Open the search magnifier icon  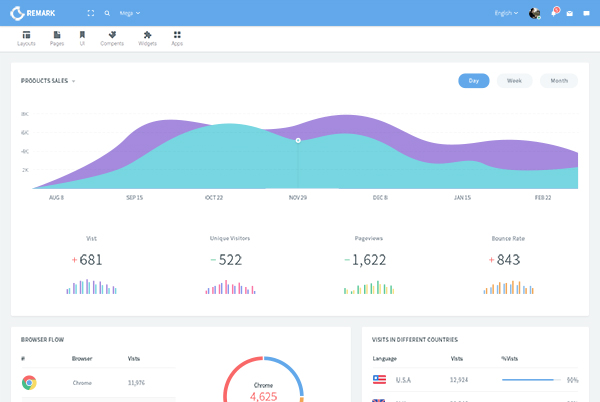tap(107, 13)
